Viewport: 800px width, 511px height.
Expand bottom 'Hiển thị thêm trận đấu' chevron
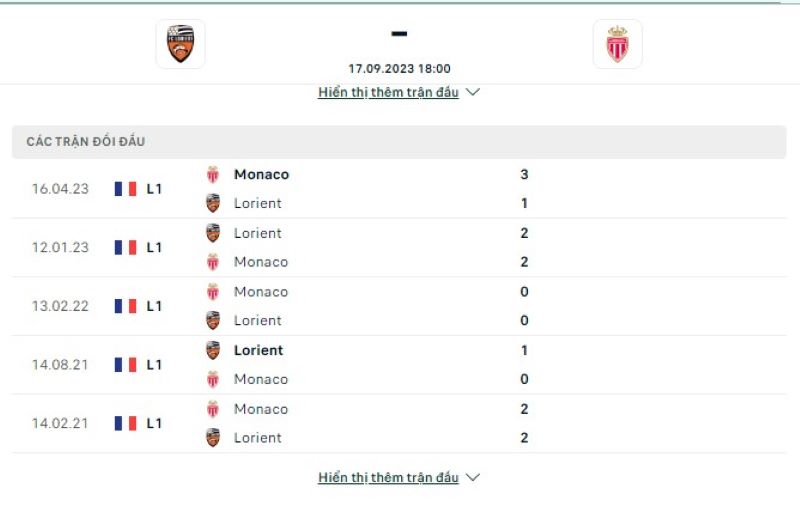(x=473, y=477)
